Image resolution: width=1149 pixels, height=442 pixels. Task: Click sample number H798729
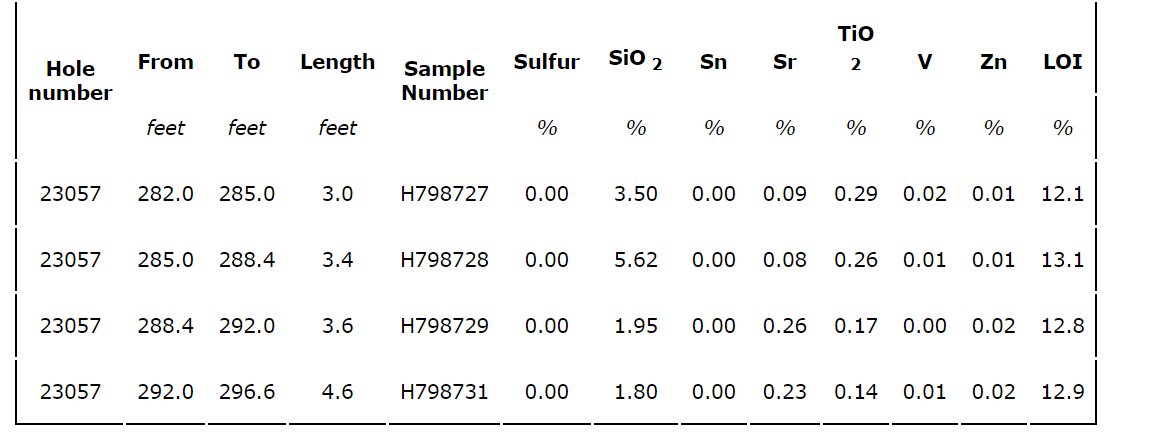(x=445, y=326)
